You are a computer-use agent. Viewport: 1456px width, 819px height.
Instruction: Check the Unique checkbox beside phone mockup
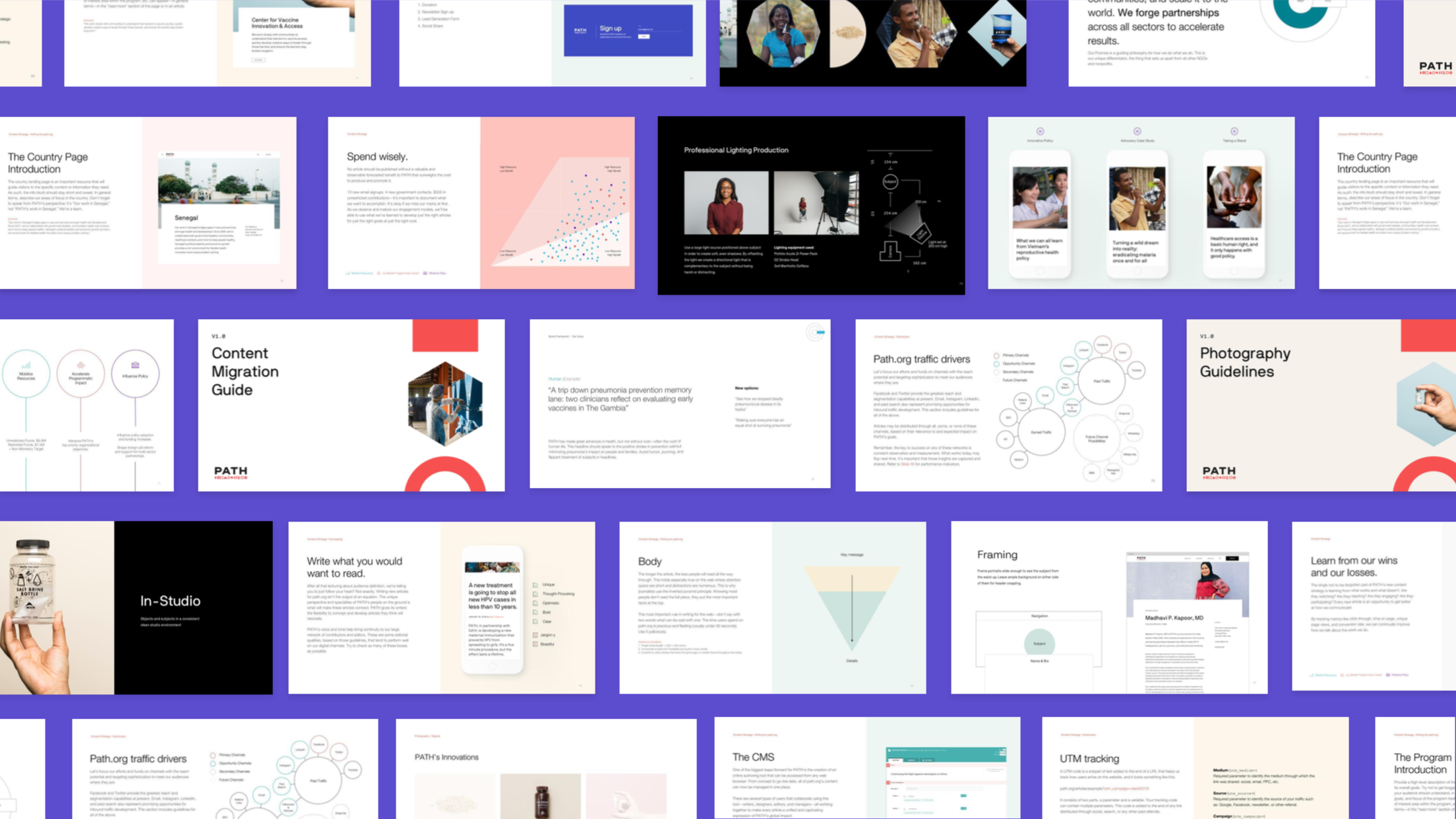[535, 585]
